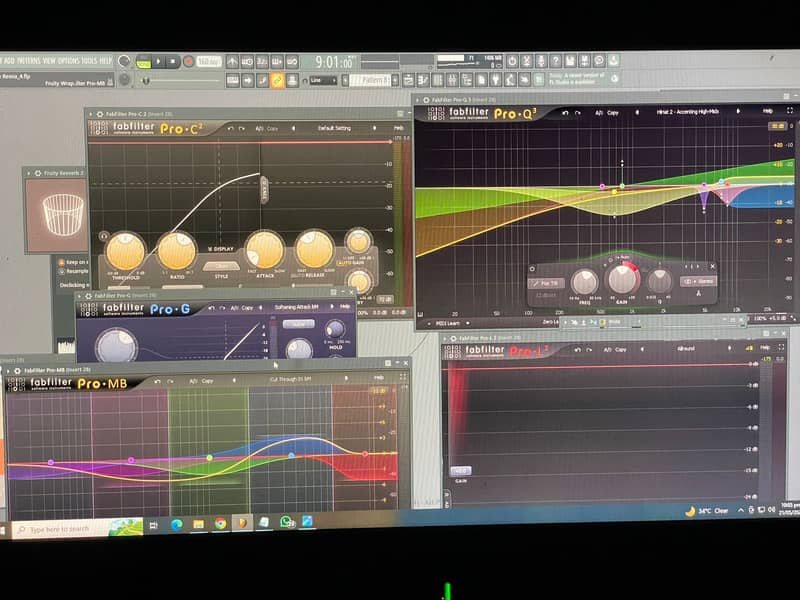Open Pro-MB preset menu
The height and width of the screenshot is (600, 800).
coord(290,379)
